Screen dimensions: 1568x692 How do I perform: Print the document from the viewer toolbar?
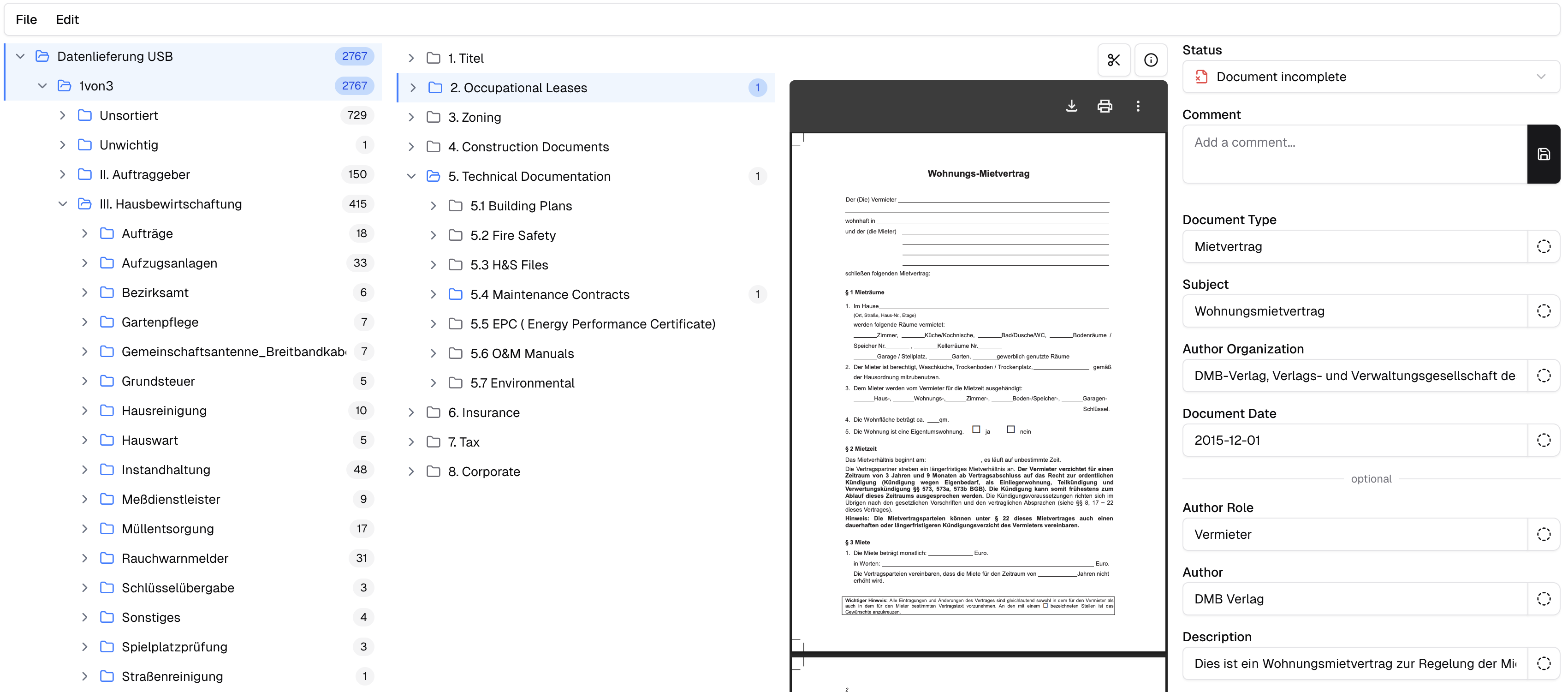click(1105, 105)
